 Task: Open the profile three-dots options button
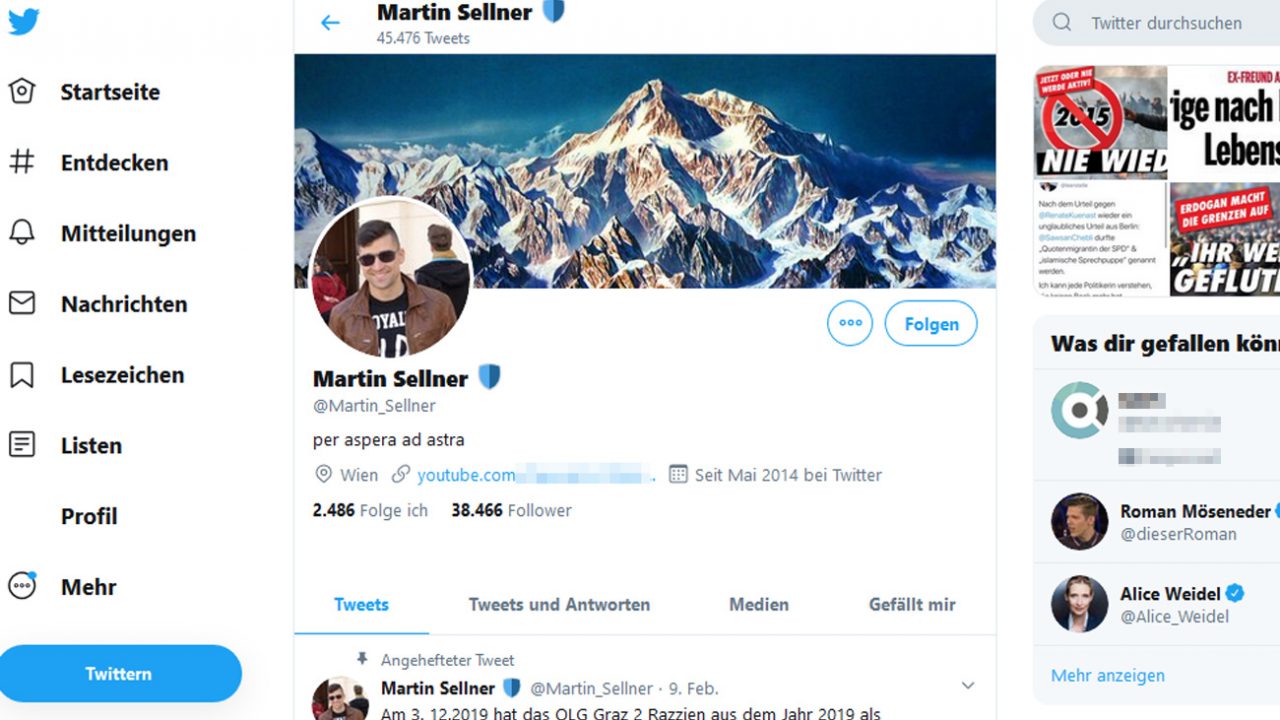tap(850, 323)
